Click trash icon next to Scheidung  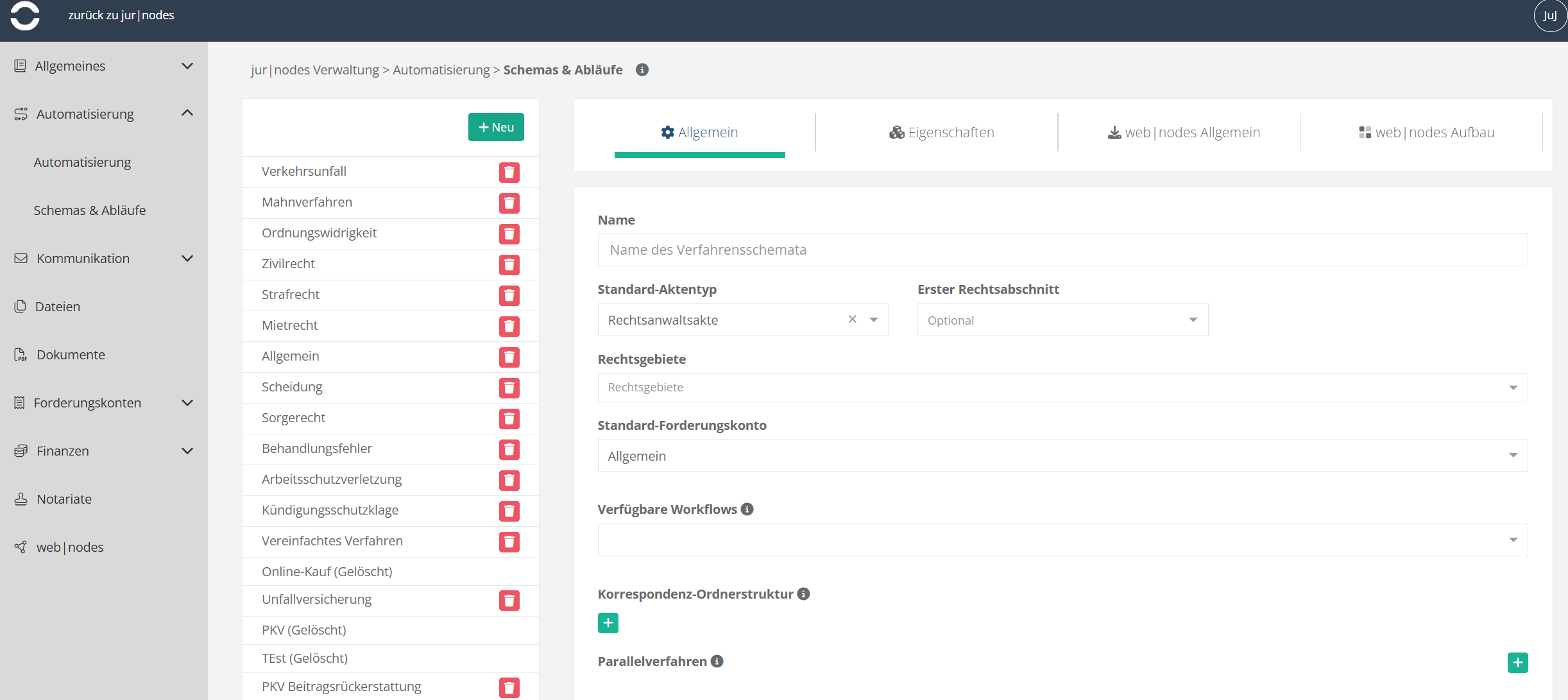(x=509, y=388)
